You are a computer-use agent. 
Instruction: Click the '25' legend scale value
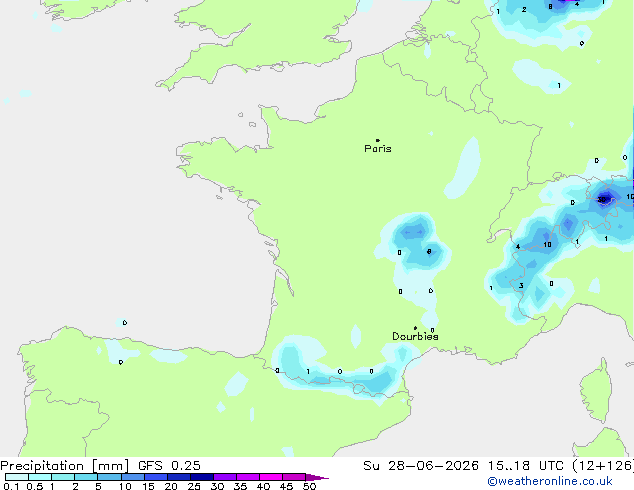[194, 486]
